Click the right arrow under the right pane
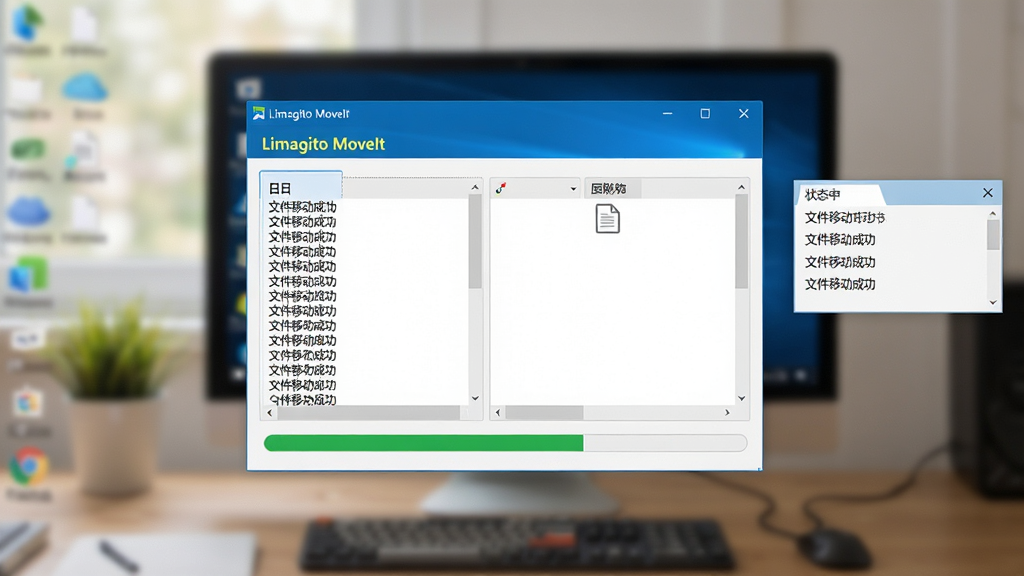Viewport: 1024px width, 576px height. (x=727, y=413)
